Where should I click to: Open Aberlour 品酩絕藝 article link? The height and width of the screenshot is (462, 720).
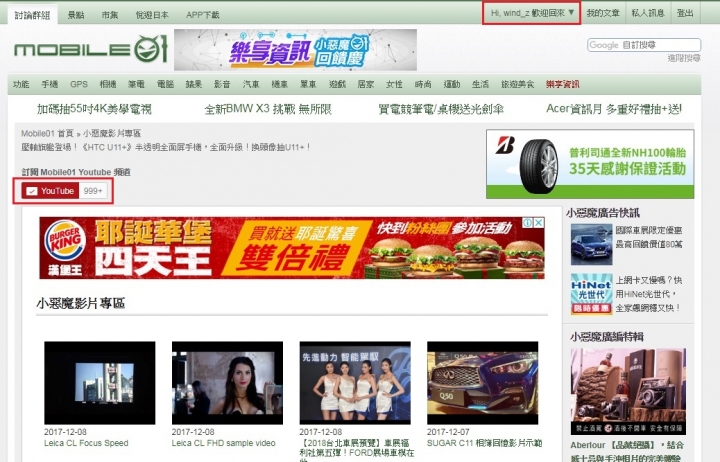coord(627,451)
